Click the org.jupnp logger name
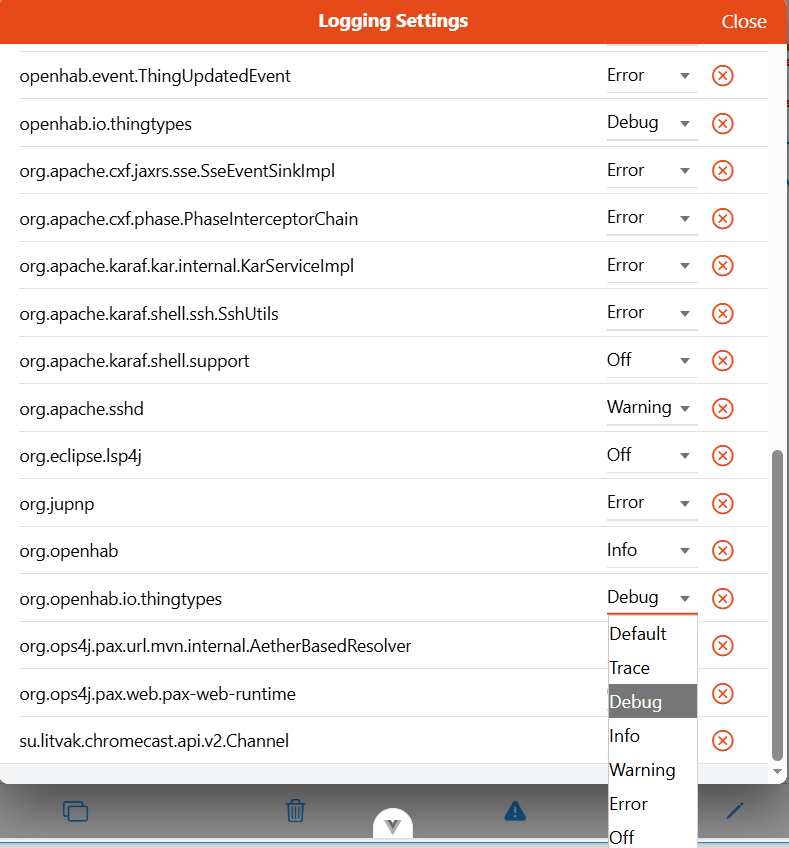This screenshot has height=848, width=789. 57,504
